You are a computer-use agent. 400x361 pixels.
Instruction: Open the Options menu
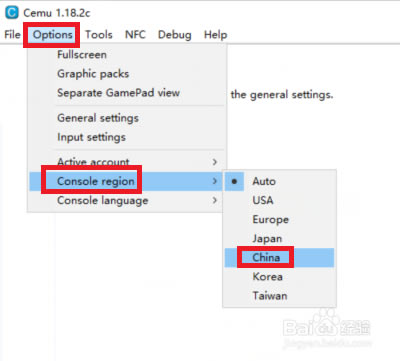tap(52, 34)
